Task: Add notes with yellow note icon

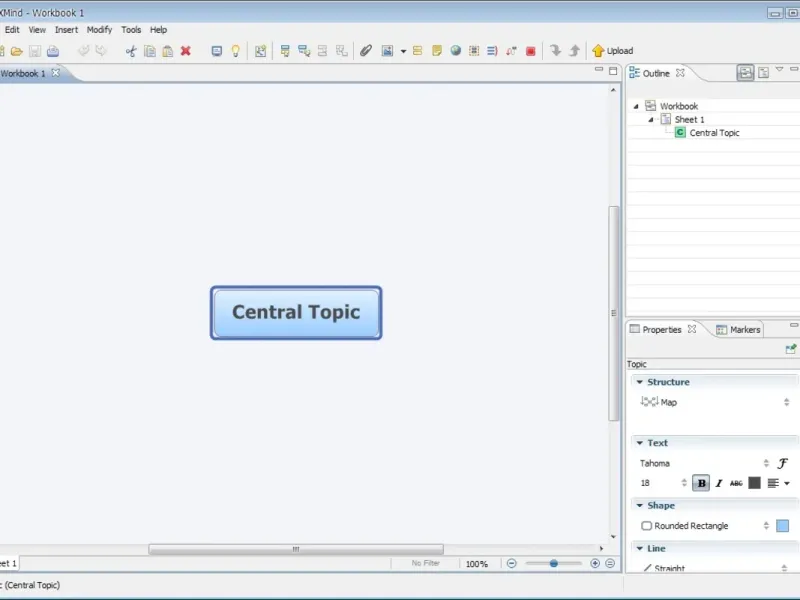Action: tap(437, 51)
